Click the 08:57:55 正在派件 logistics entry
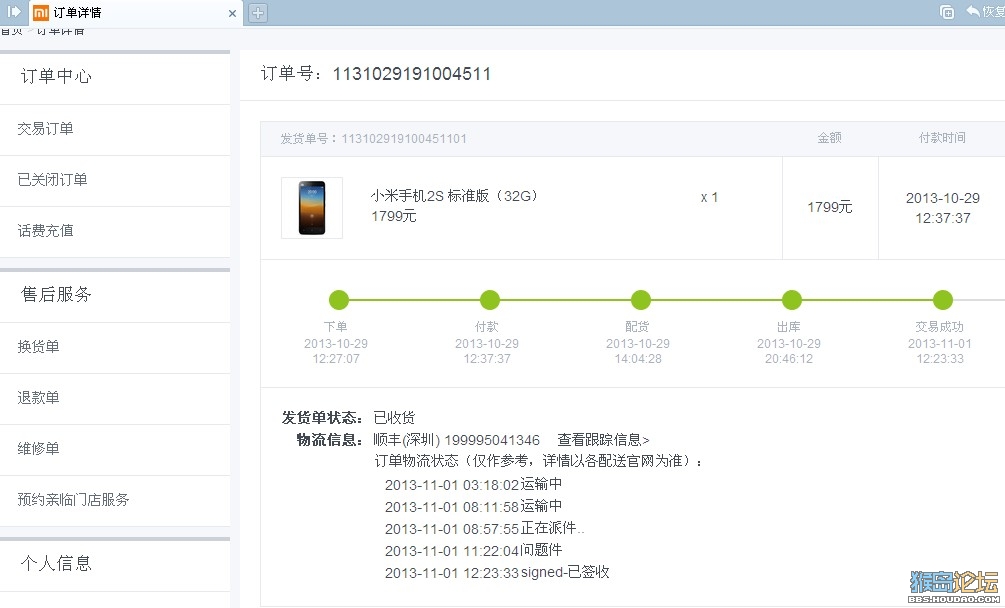1005x608 pixels. [485, 529]
